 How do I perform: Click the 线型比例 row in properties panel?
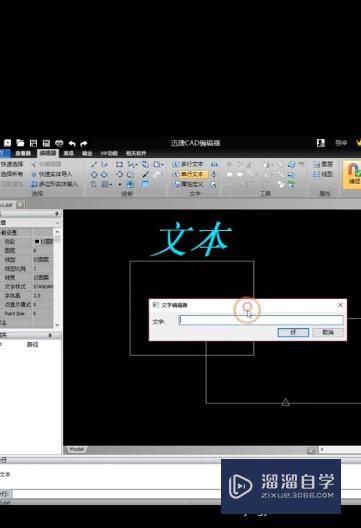(27, 269)
